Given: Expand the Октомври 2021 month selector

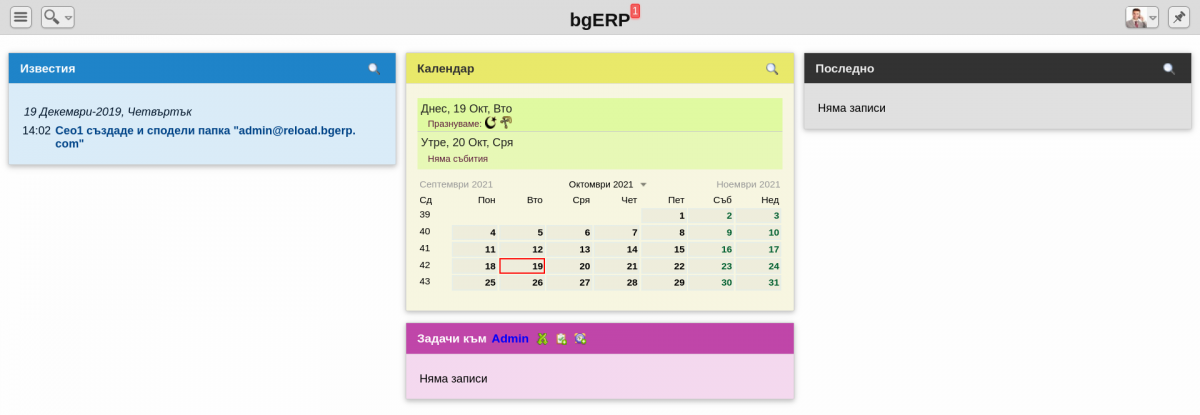Looking at the screenshot, I should (608, 185).
